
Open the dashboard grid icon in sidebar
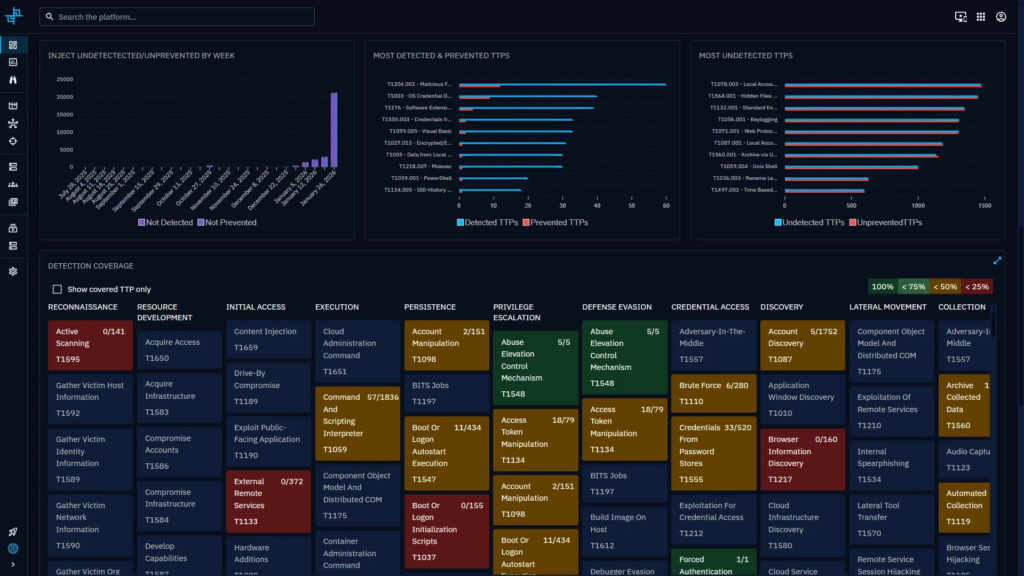click(x=13, y=45)
